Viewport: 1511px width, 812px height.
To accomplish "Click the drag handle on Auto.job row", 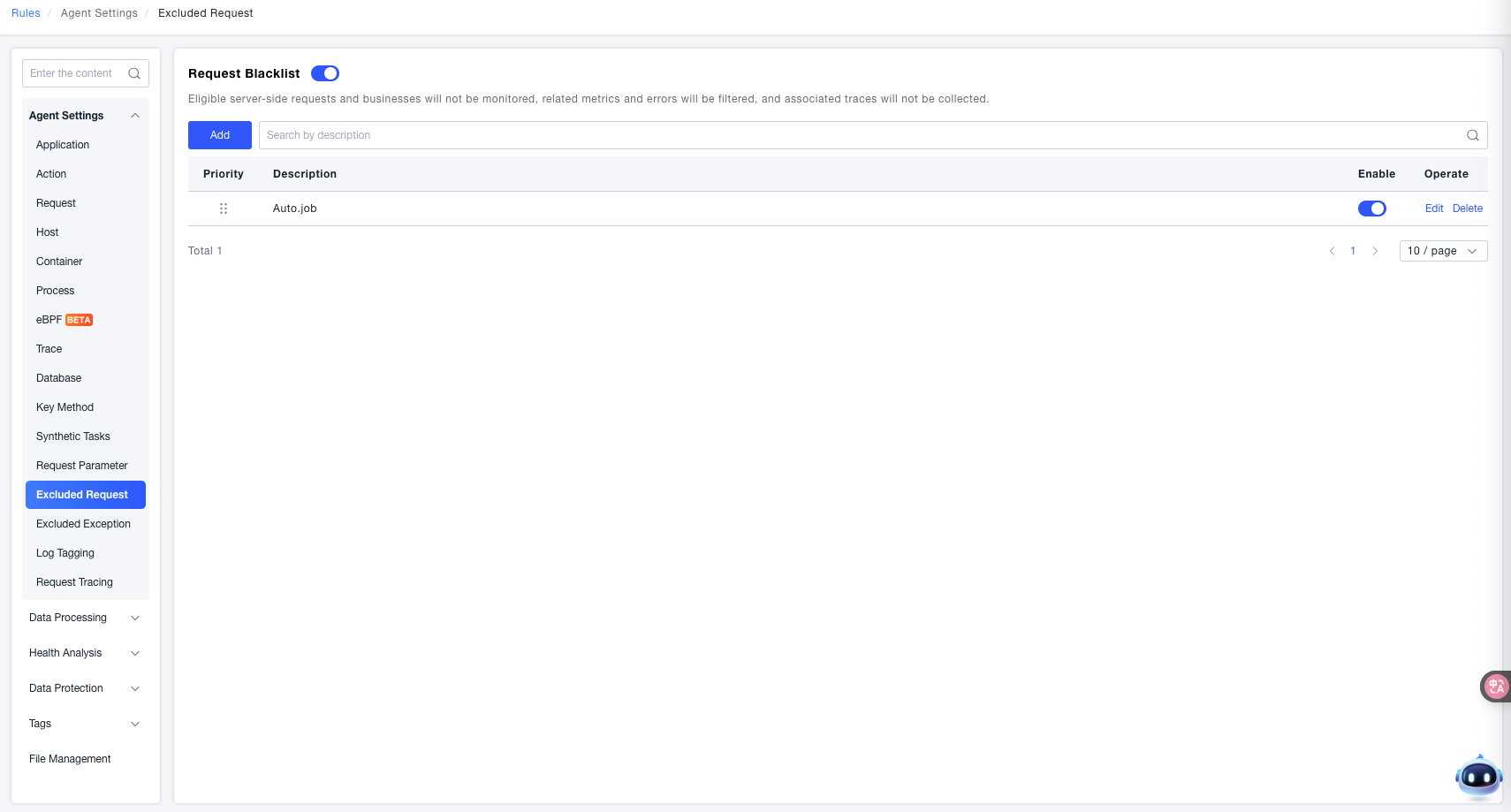I will [x=224, y=209].
